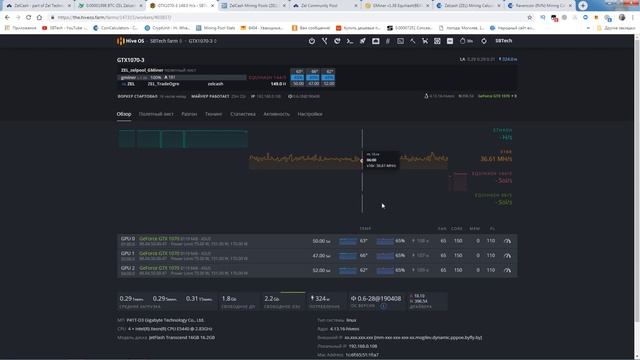The width and height of the screenshot is (640, 360).
Task: Click the 324 w power consumption value
Action: (x=320, y=299)
